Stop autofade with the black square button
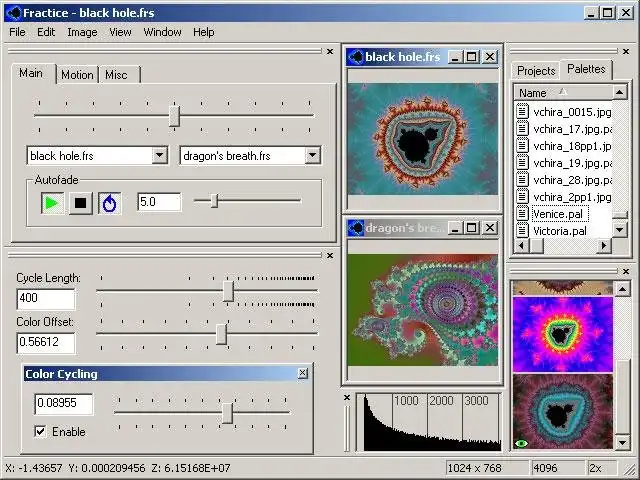Image resolution: width=640 pixels, height=480 pixels. tap(80, 203)
